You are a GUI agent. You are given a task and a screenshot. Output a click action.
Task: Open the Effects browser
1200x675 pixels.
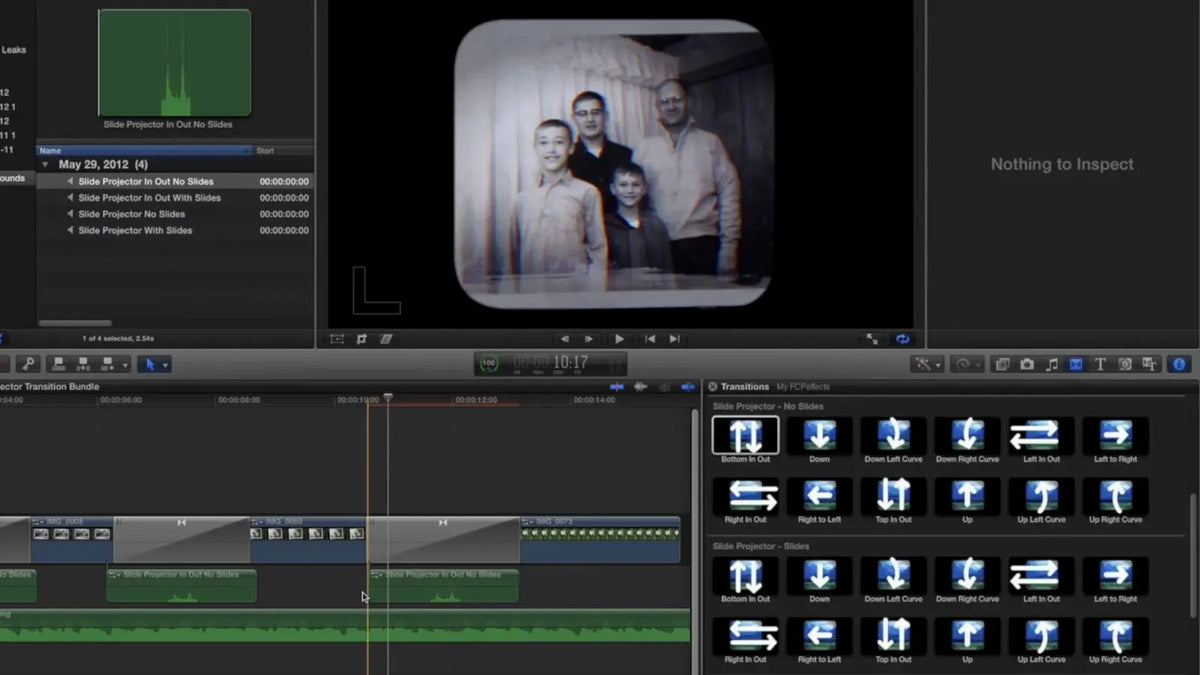click(x=1003, y=365)
